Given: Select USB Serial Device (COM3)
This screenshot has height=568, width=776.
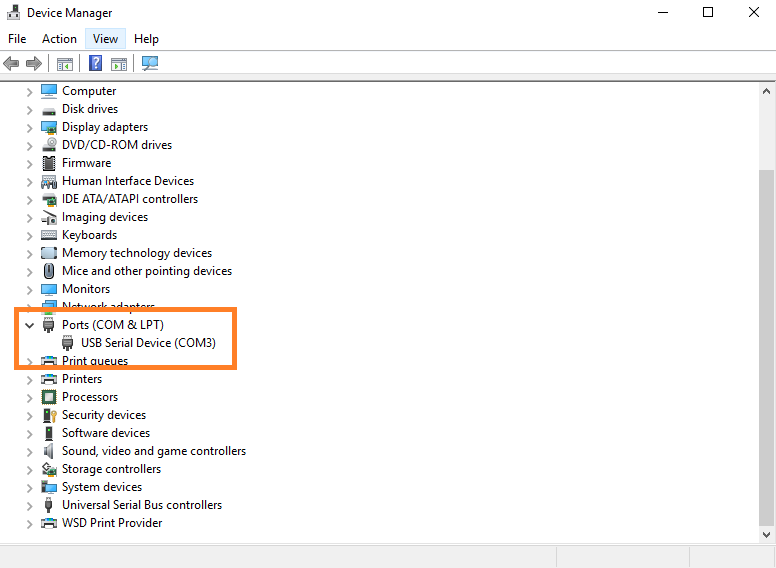Looking at the screenshot, I should coord(148,343).
